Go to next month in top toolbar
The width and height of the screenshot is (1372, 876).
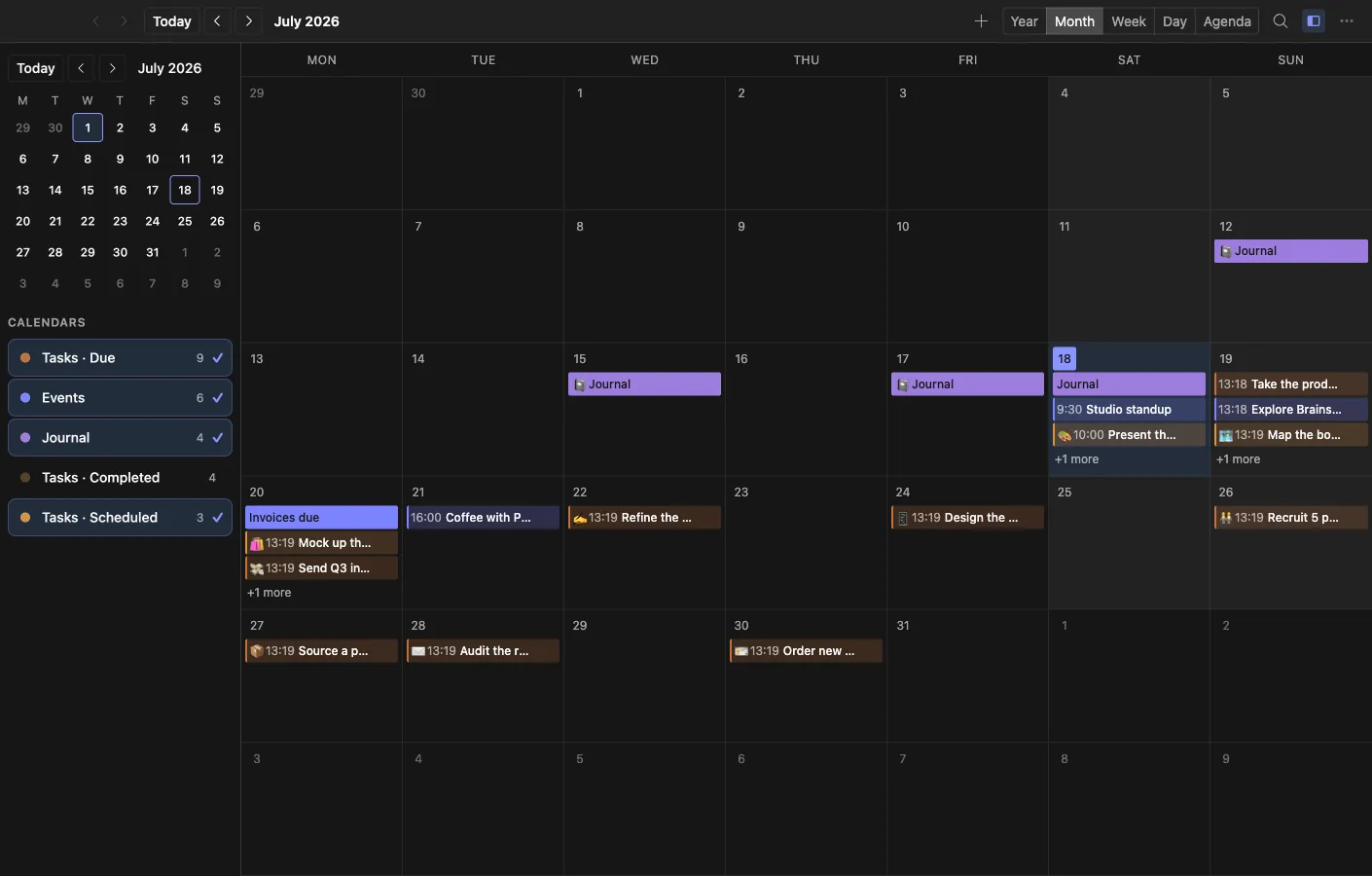(x=249, y=21)
